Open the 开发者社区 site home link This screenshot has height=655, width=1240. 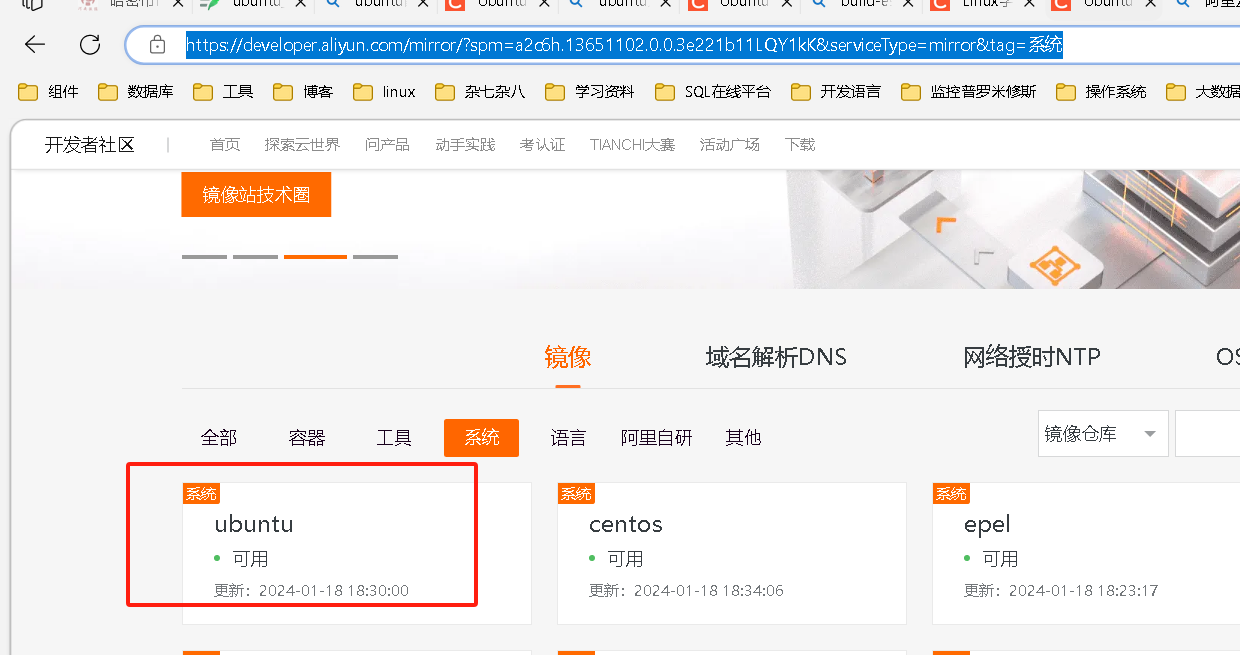pyautogui.click(x=89, y=145)
